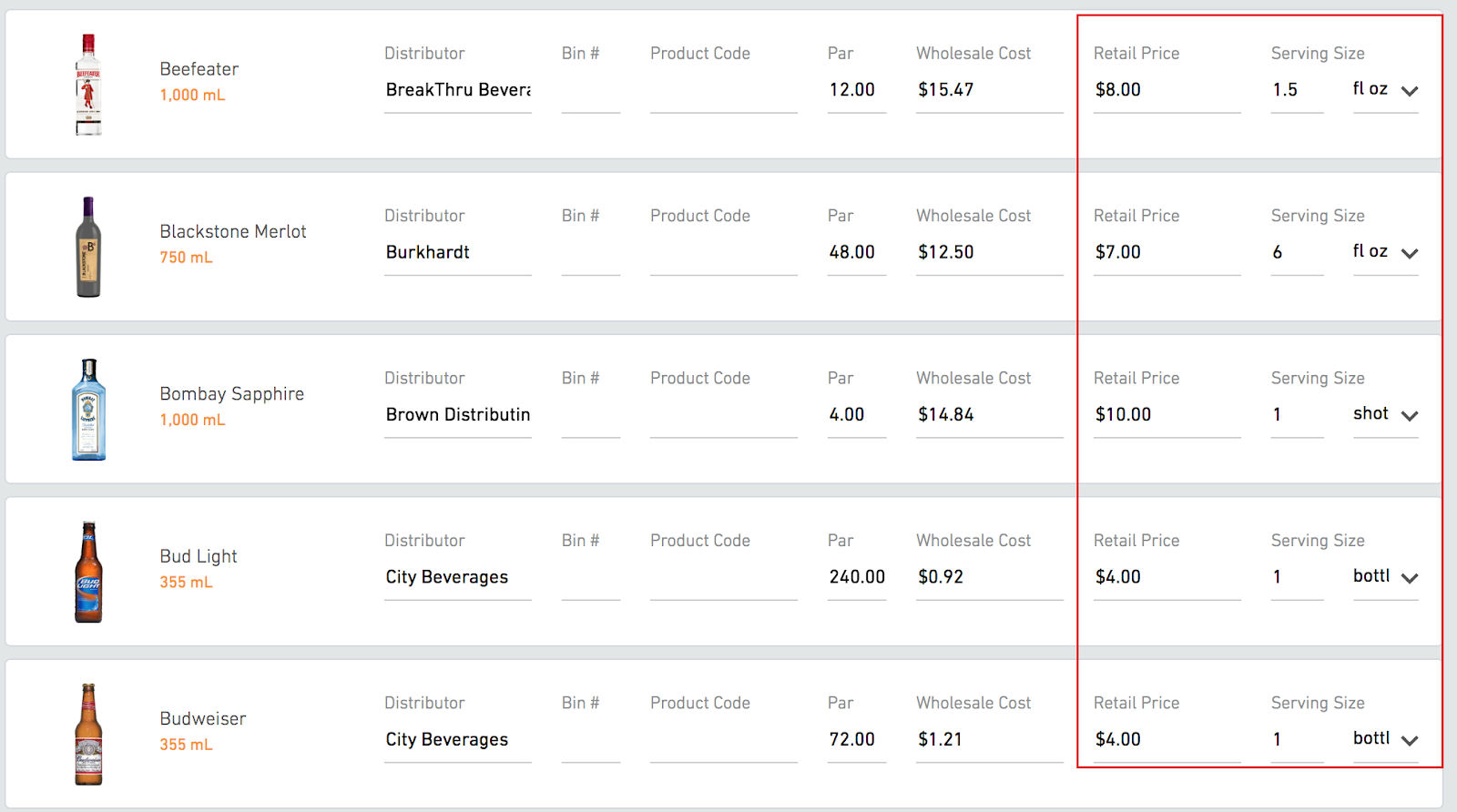Click the Bombay Sapphire product name

pos(232,394)
